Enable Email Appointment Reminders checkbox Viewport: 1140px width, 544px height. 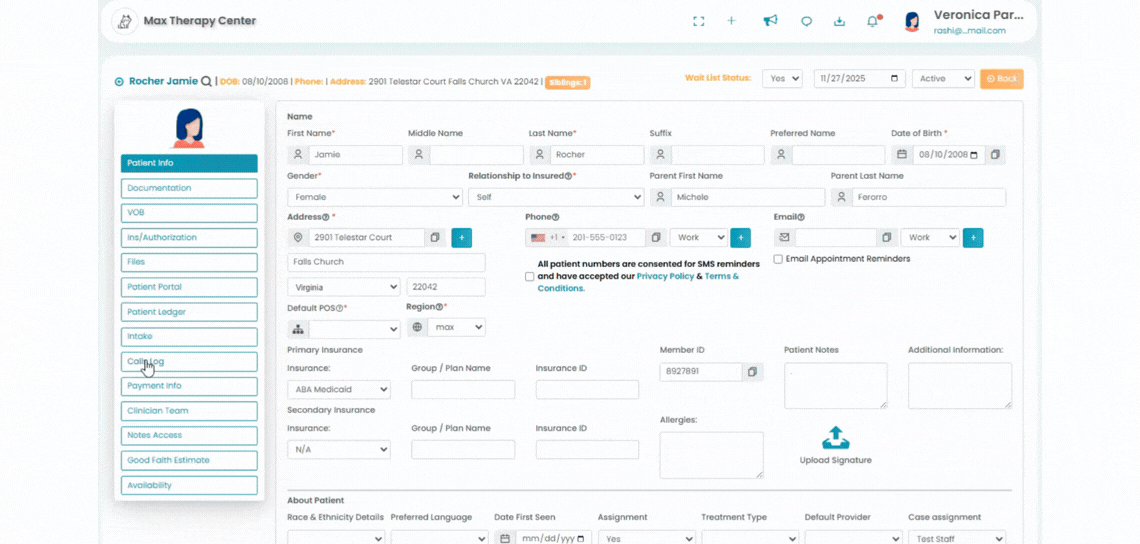778,259
